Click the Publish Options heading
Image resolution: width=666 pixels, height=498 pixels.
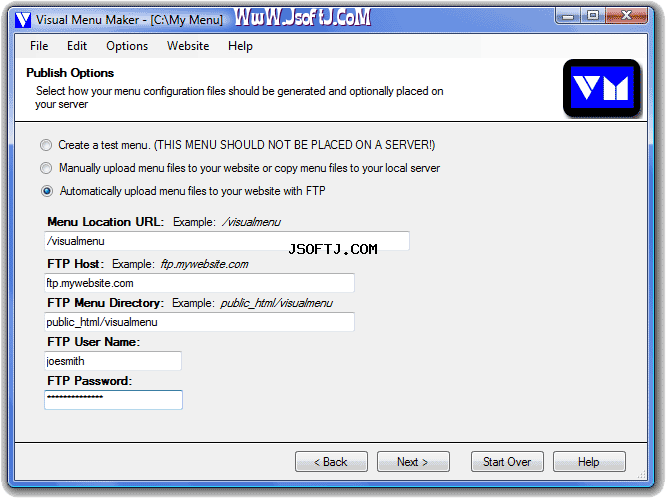(70, 73)
